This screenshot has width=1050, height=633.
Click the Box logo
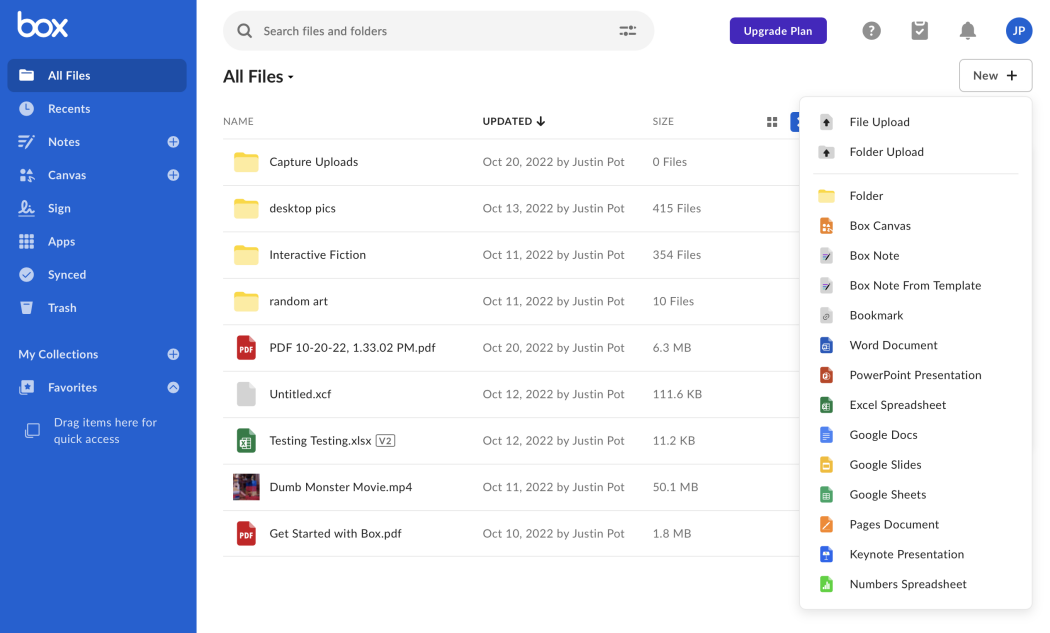[42, 25]
